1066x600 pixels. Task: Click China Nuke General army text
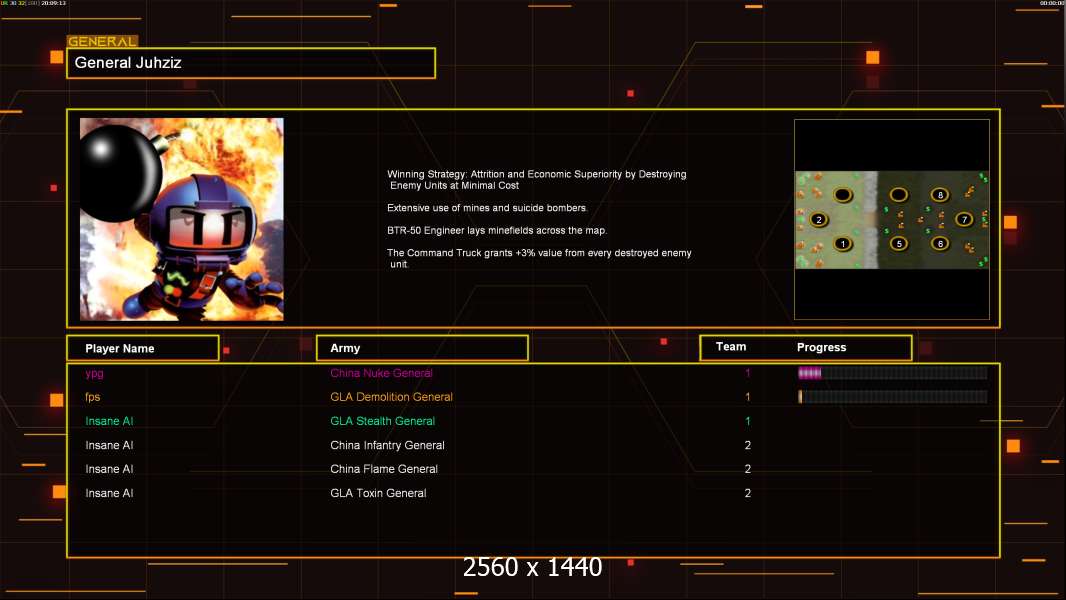(x=381, y=373)
